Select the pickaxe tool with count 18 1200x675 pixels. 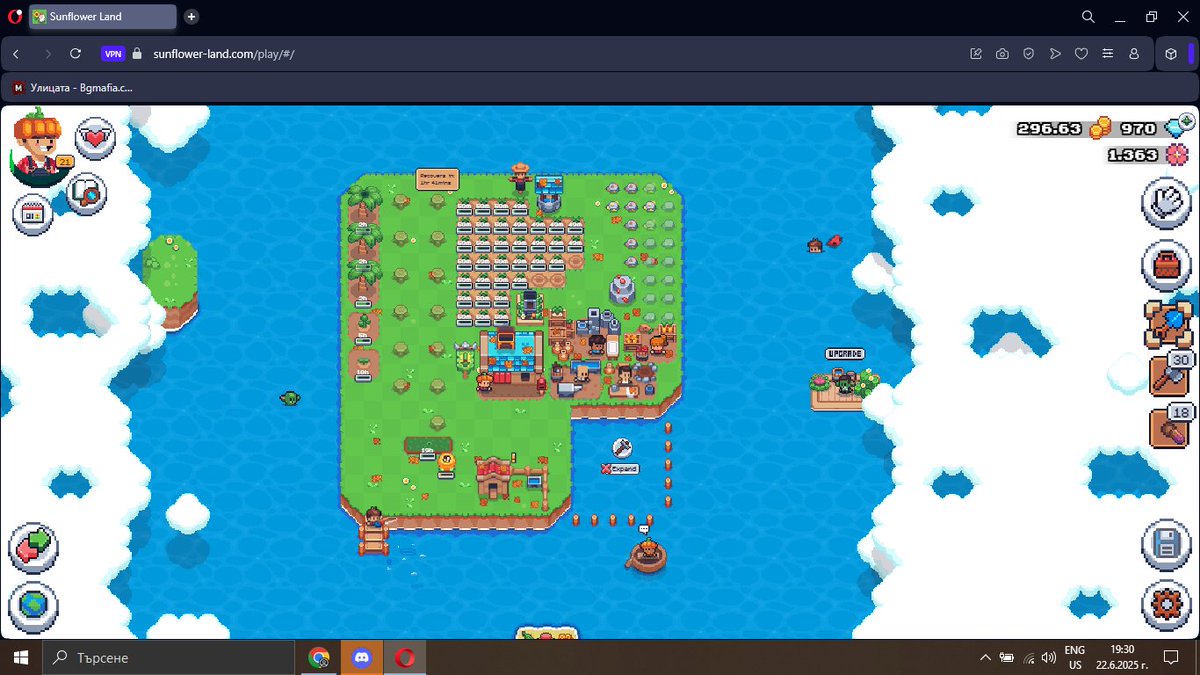click(x=1168, y=428)
